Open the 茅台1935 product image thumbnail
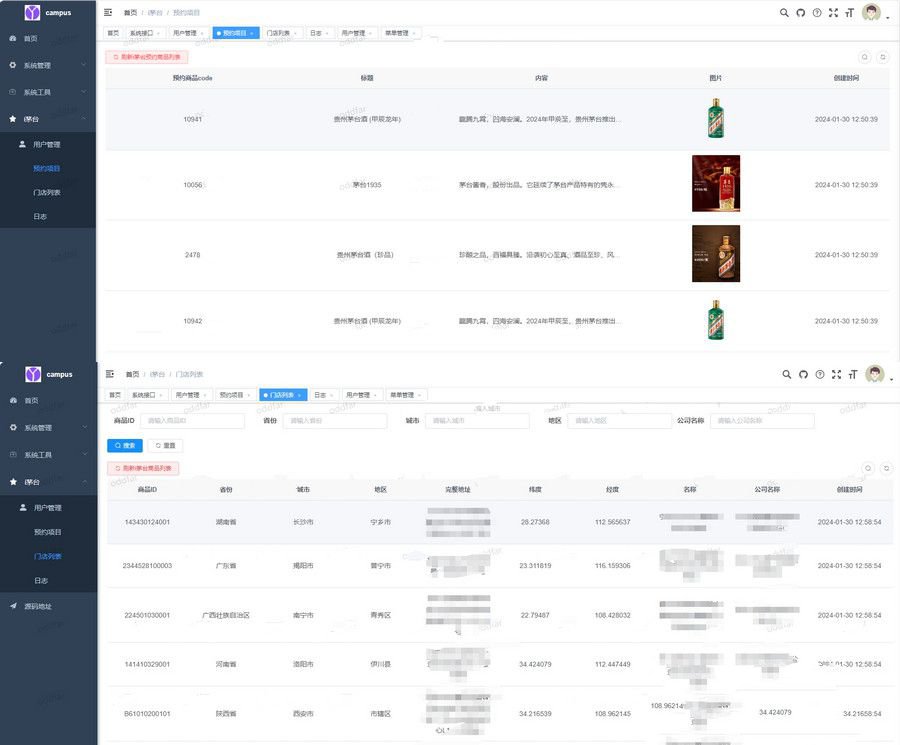 click(716, 184)
